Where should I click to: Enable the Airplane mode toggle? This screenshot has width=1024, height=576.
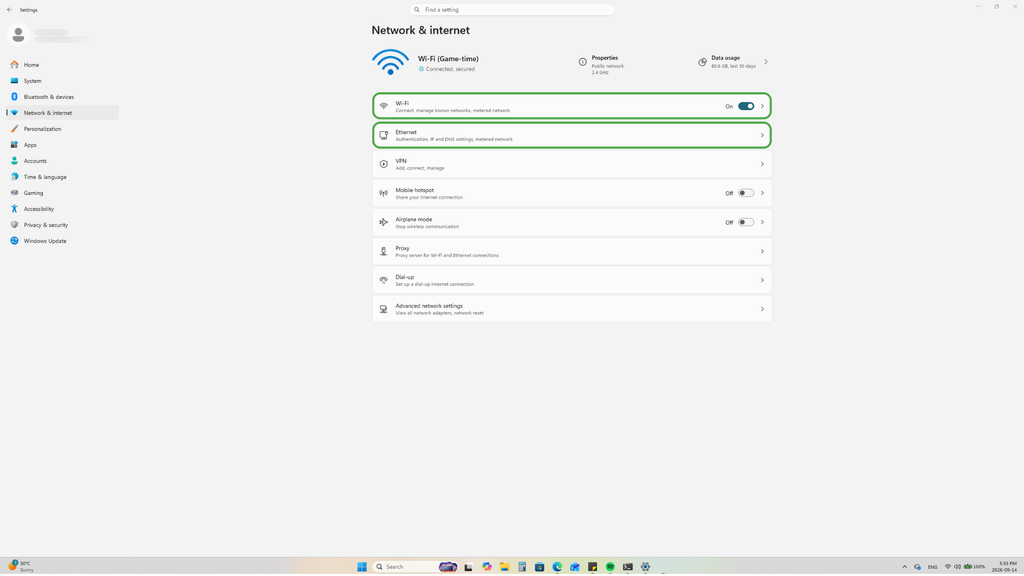746,222
